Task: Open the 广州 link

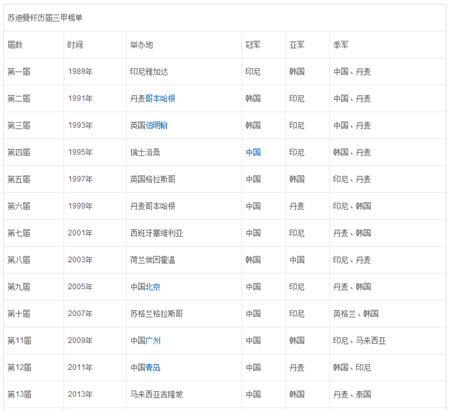Action: [x=153, y=341]
